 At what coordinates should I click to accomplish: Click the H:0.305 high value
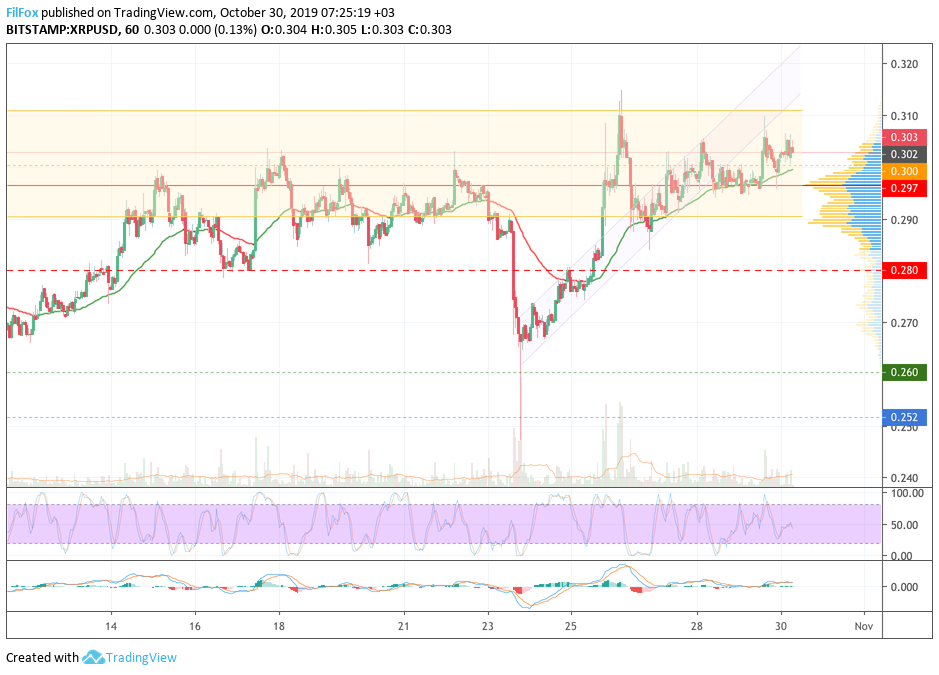point(334,30)
